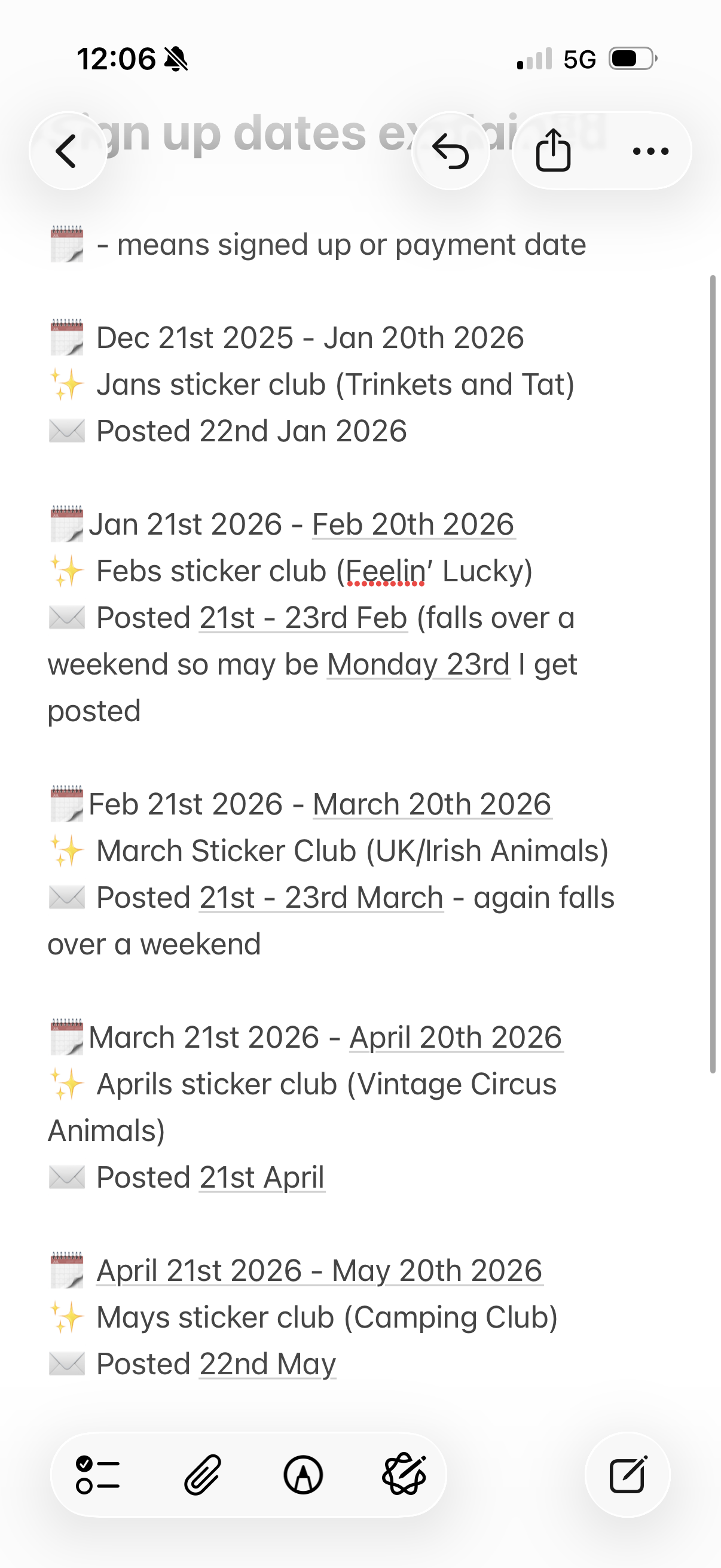Tap the April 21st 2026 - May 20th link

[x=318, y=1269]
